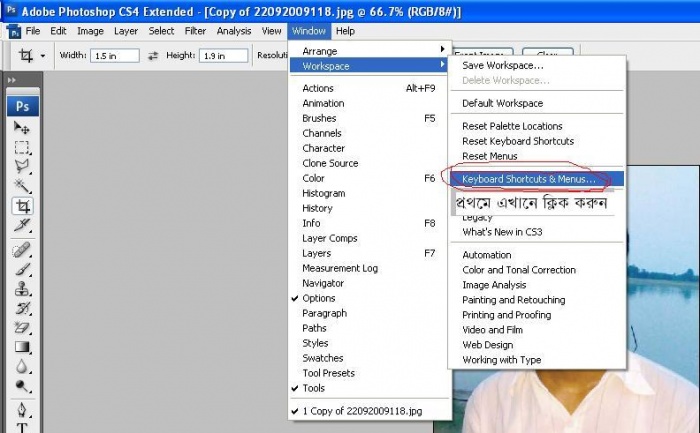The image size is (700, 433).
Task: Select the Clone Stamp tool
Action: coord(22,289)
